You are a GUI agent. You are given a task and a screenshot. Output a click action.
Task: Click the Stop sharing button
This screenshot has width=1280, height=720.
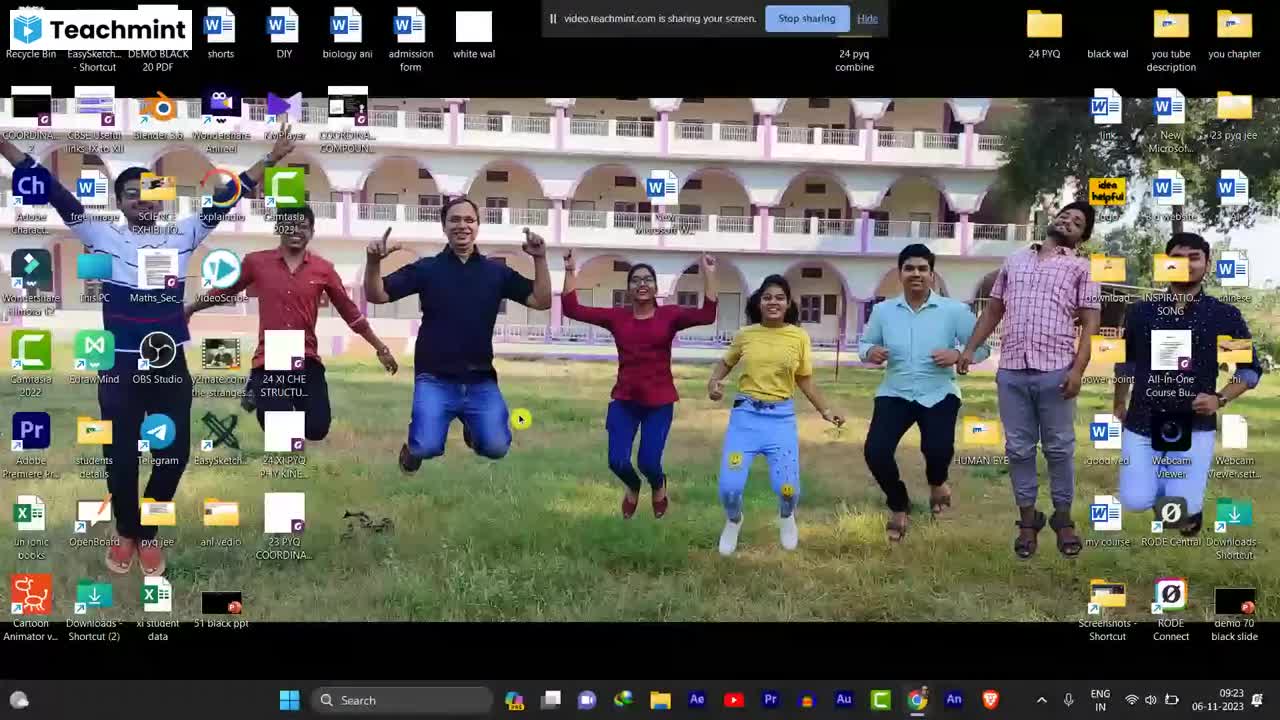click(806, 18)
